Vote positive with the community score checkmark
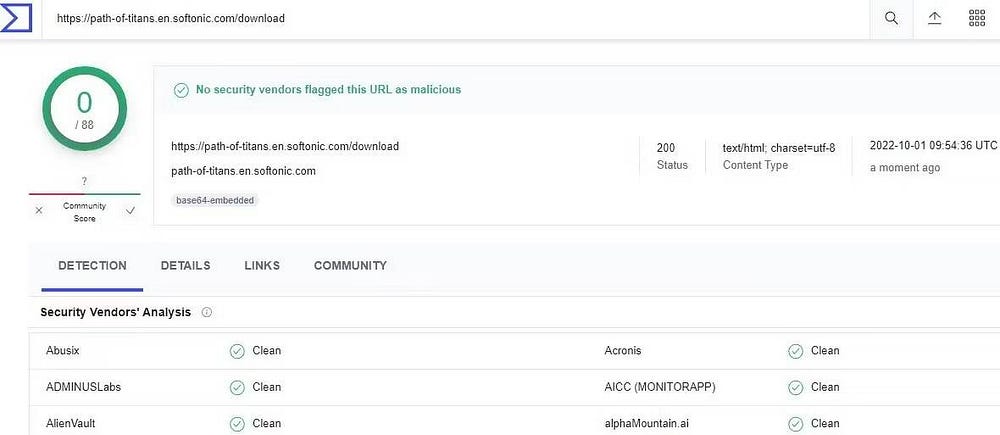Screen dimensions: 1000x435 (130, 211)
